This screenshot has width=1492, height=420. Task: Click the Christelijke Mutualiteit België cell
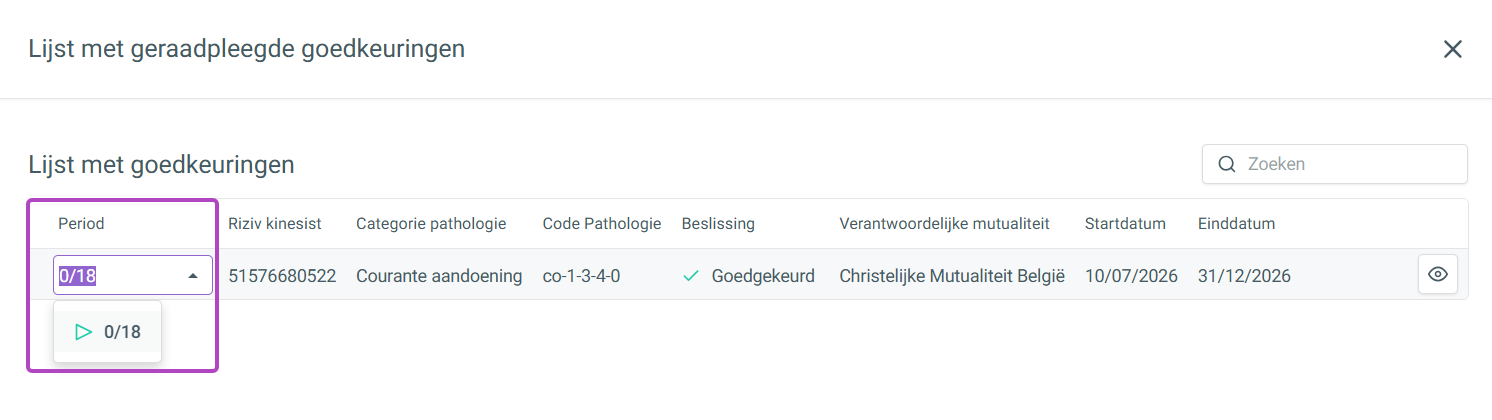point(952,275)
